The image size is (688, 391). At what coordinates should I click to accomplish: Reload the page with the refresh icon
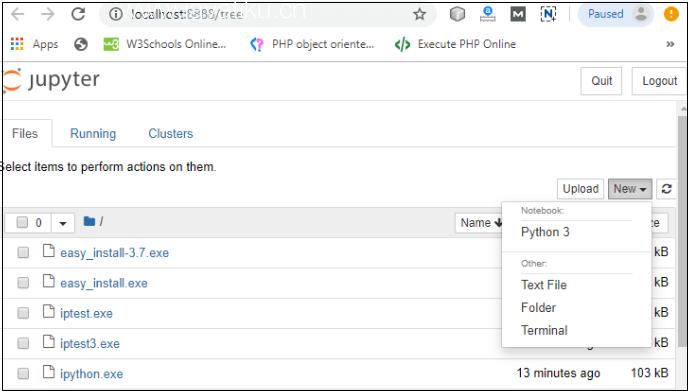[78, 14]
